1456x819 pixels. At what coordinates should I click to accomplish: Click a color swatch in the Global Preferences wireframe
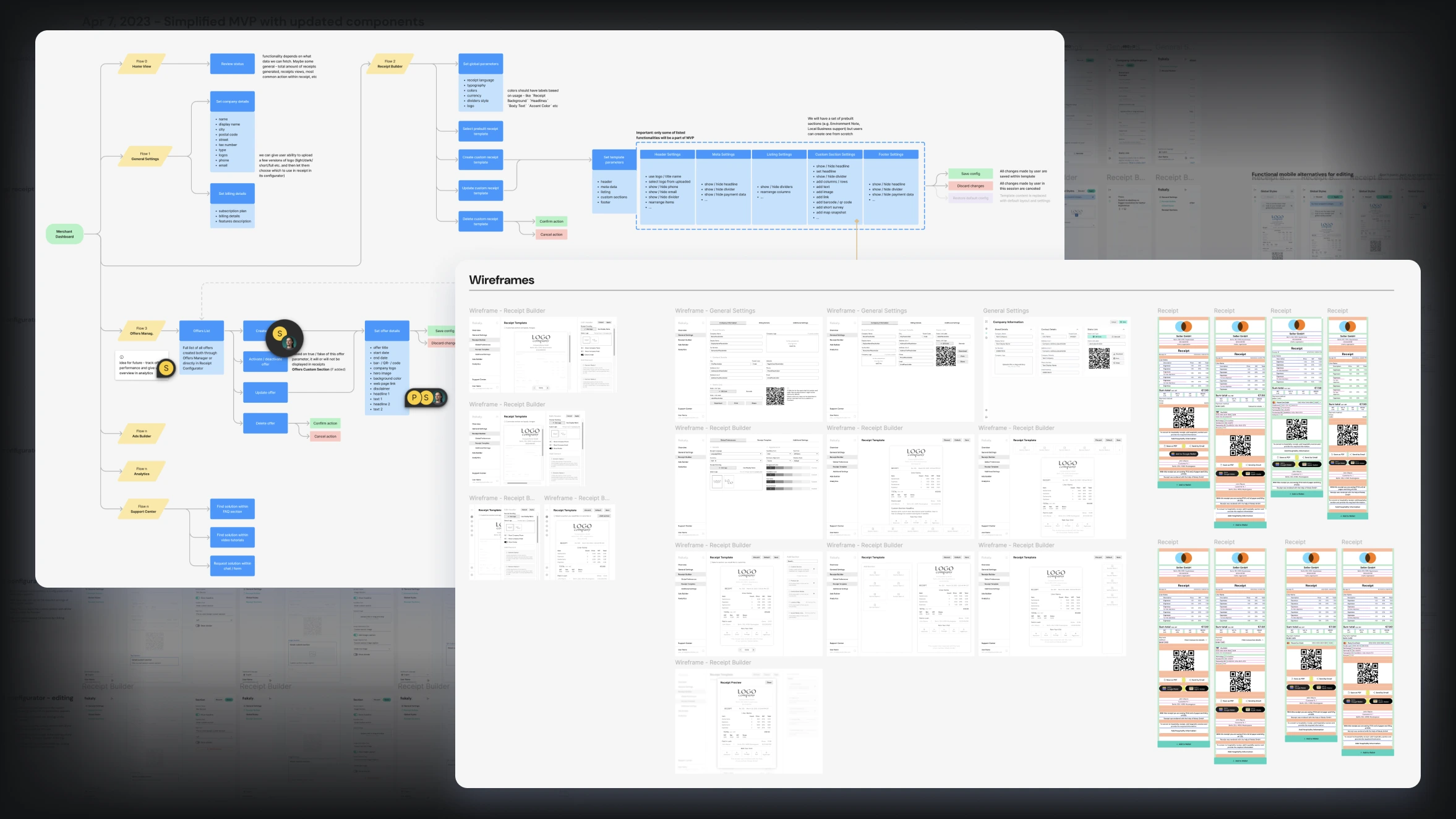(x=771, y=468)
